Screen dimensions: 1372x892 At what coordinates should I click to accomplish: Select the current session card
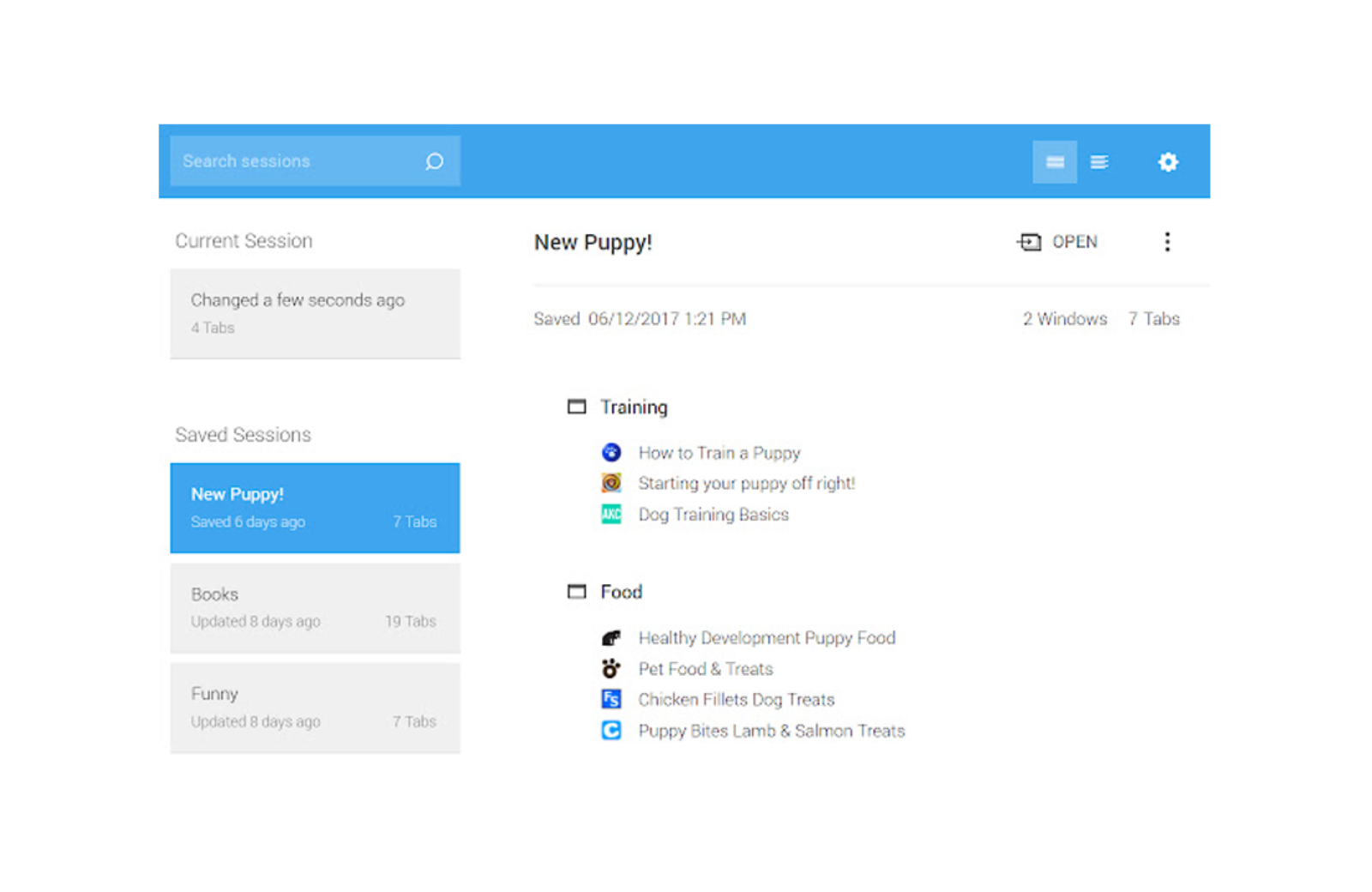tap(315, 314)
